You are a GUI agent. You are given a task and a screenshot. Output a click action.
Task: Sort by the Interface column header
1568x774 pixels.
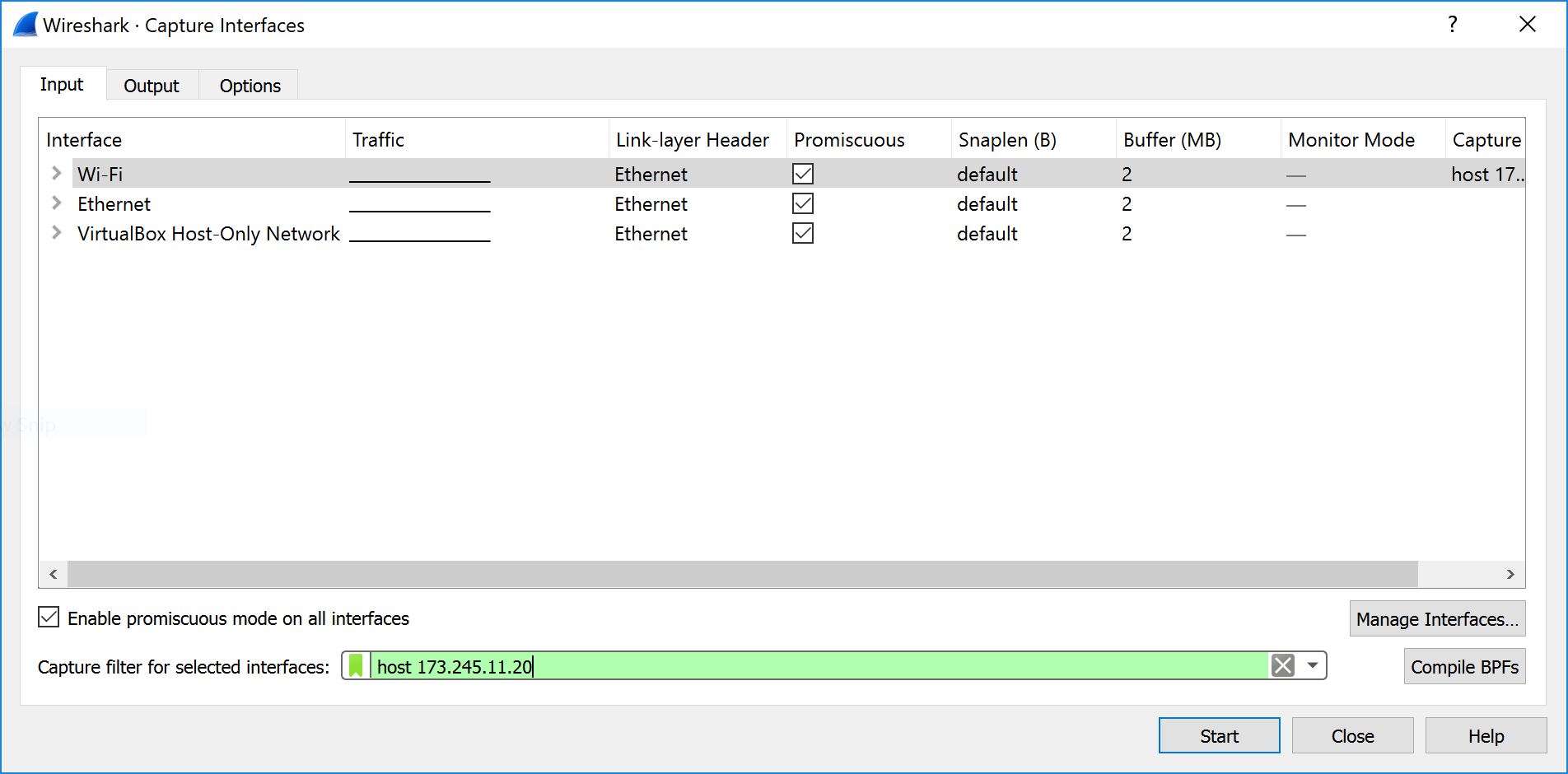[192, 139]
